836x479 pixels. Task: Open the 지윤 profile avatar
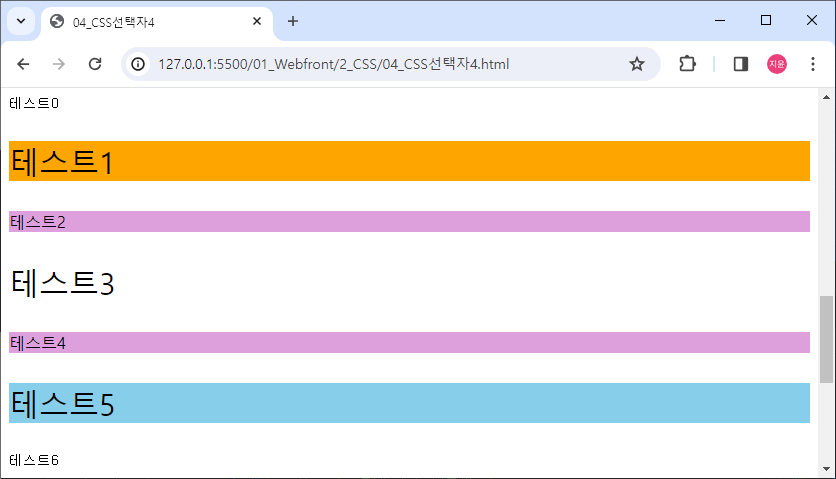click(777, 64)
